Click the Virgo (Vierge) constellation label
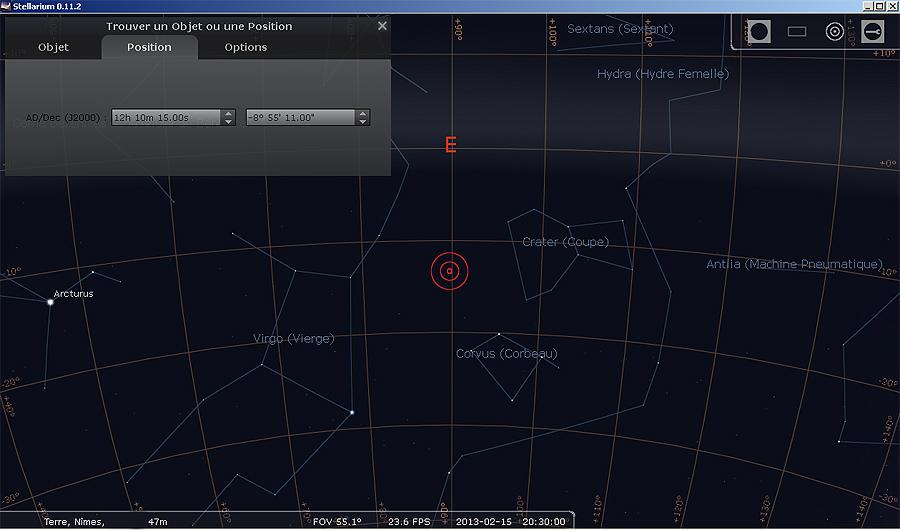This screenshot has width=900, height=530. (293, 339)
